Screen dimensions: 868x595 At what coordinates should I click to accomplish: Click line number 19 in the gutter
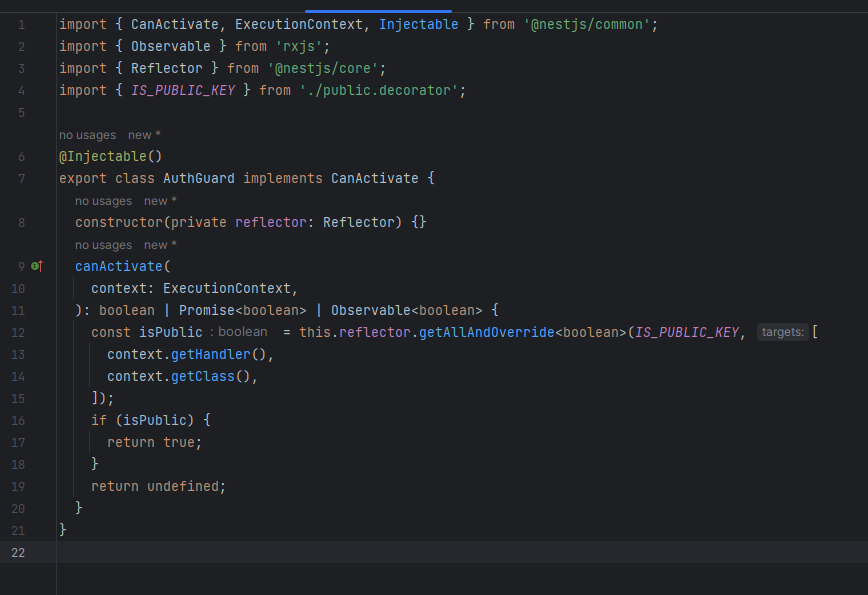(x=18, y=487)
